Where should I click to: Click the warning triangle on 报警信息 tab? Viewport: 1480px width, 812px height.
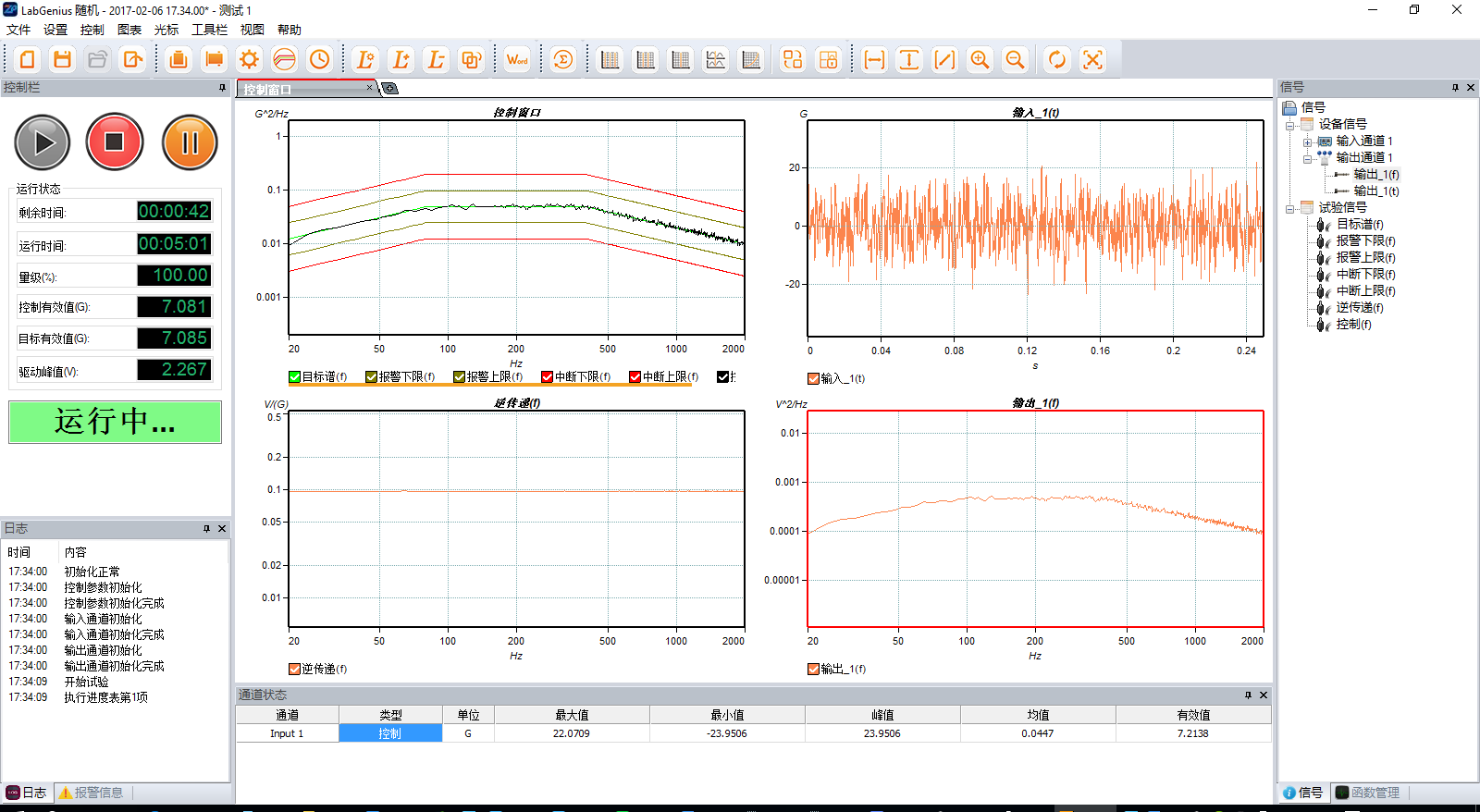66,793
